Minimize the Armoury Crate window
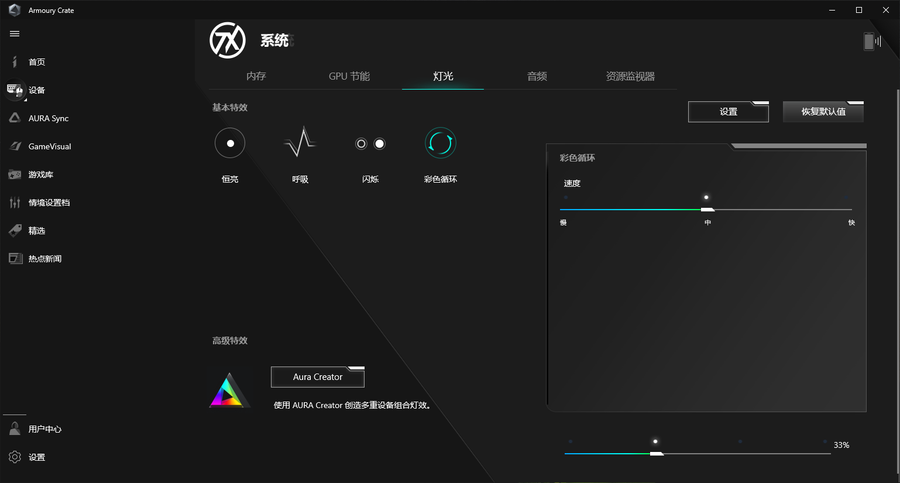 pos(832,10)
